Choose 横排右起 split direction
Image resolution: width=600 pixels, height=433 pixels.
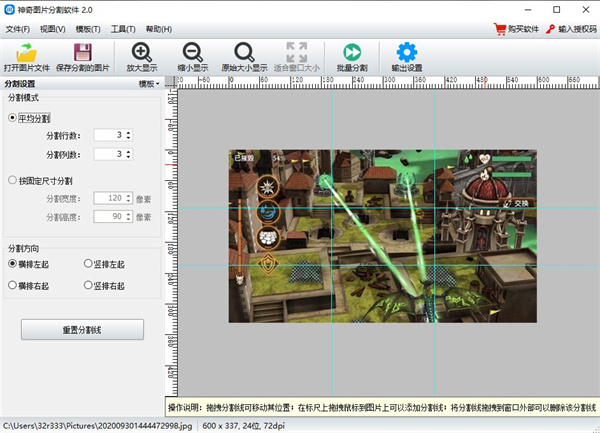(x=12, y=286)
